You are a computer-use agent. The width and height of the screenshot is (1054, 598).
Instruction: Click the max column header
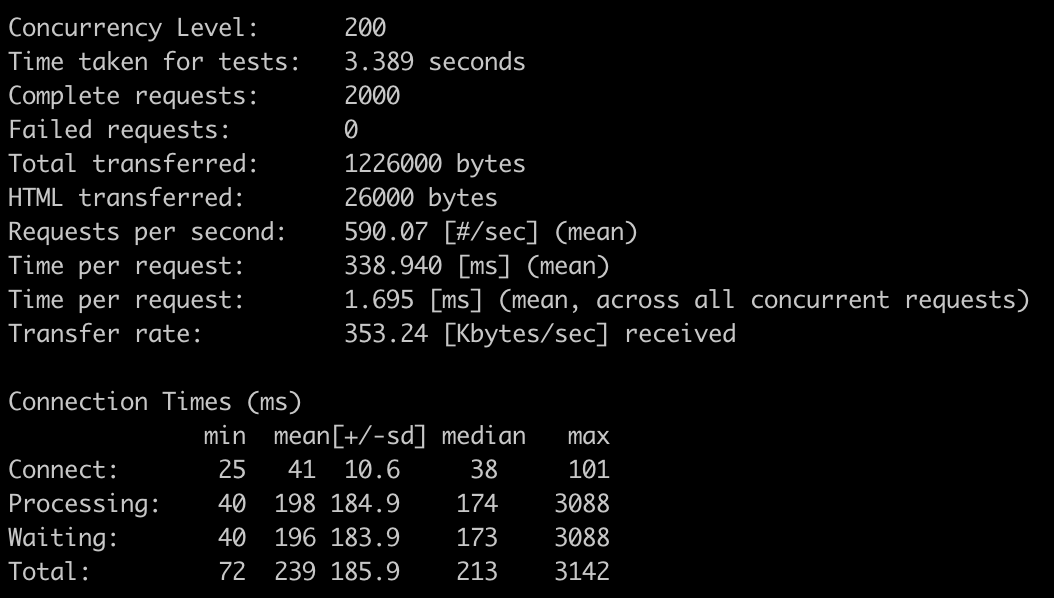coord(588,436)
